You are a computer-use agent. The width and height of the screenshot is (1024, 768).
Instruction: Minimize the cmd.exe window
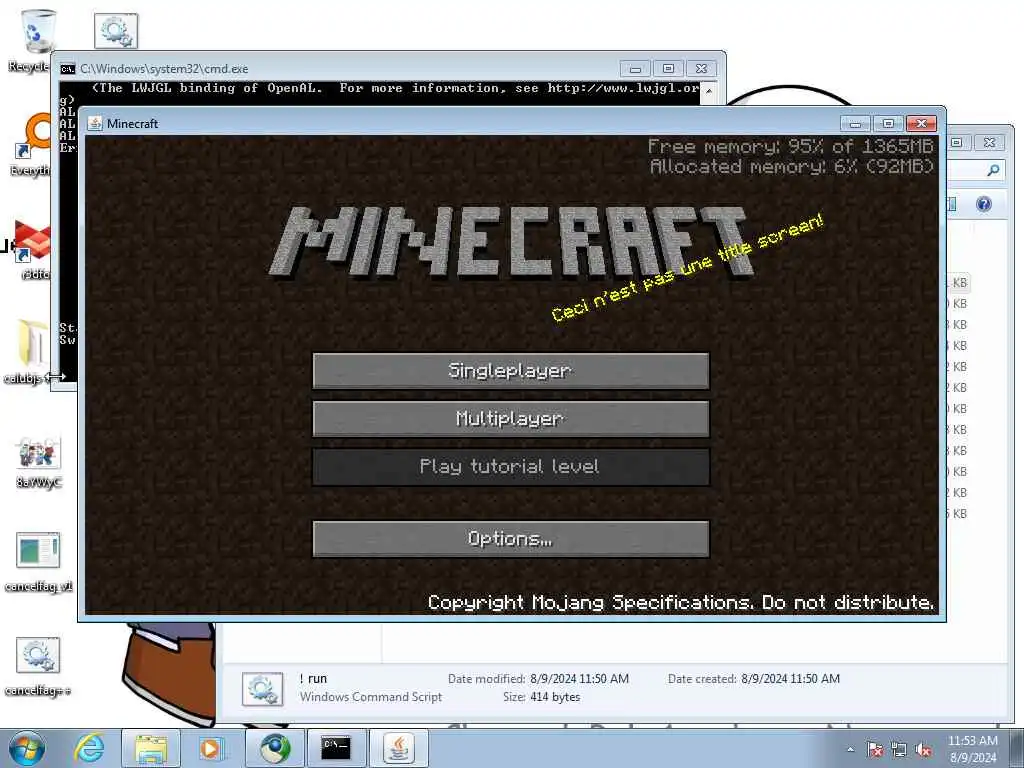pos(635,69)
